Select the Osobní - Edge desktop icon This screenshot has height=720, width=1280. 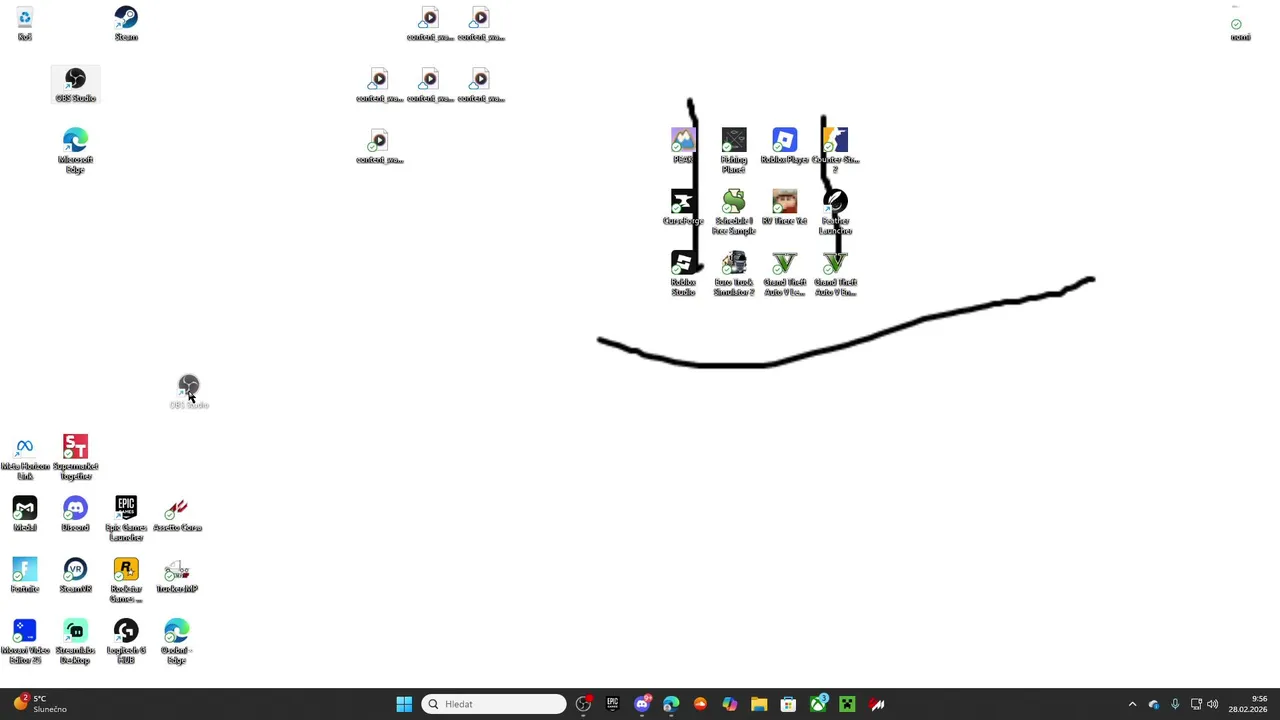[177, 642]
